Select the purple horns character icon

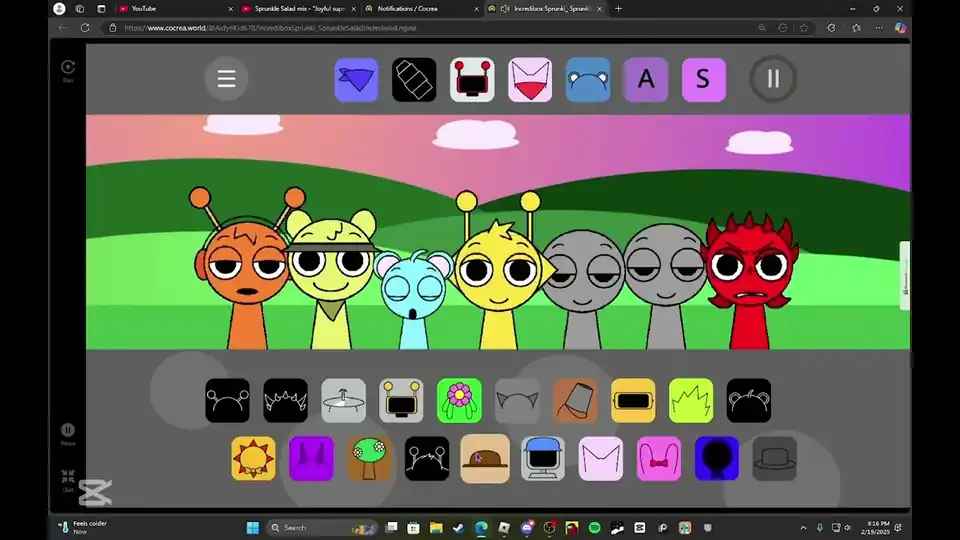pos(311,458)
